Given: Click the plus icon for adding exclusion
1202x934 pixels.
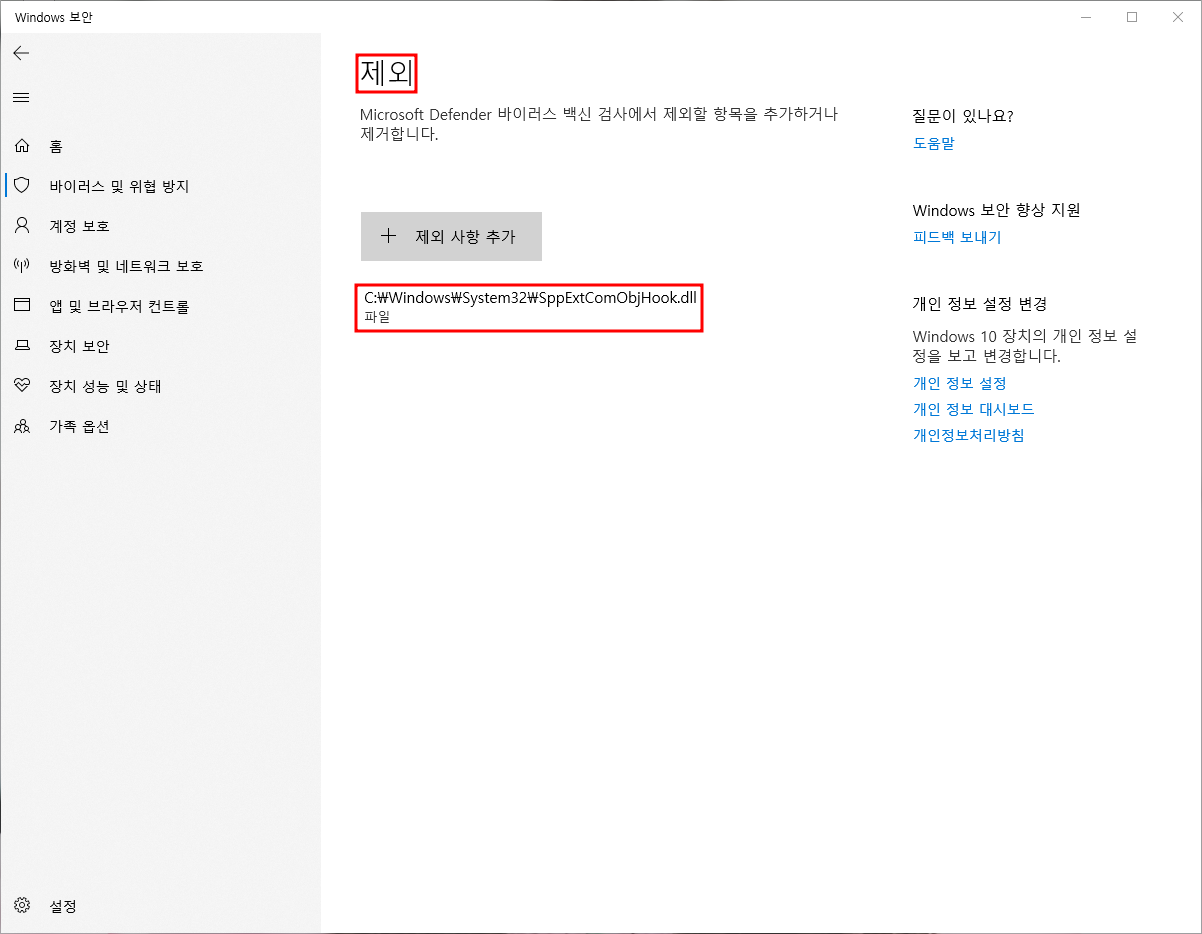Looking at the screenshot, I should (389, 237).
